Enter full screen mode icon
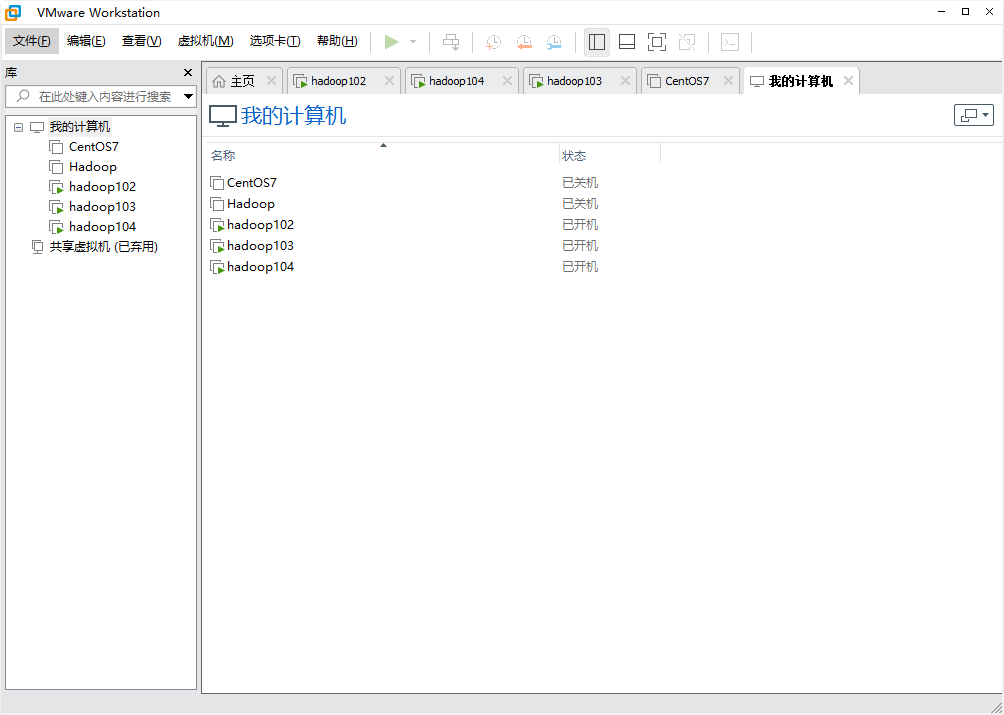Image resolution: width=1004 pixels, height=715 pixels. point(657,42)
